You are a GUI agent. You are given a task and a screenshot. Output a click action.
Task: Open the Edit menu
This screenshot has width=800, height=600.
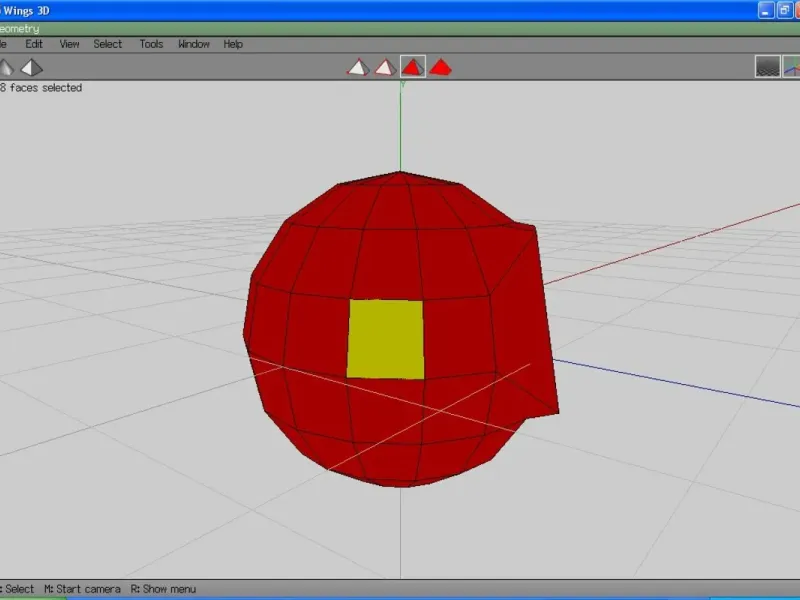[34, 44]
